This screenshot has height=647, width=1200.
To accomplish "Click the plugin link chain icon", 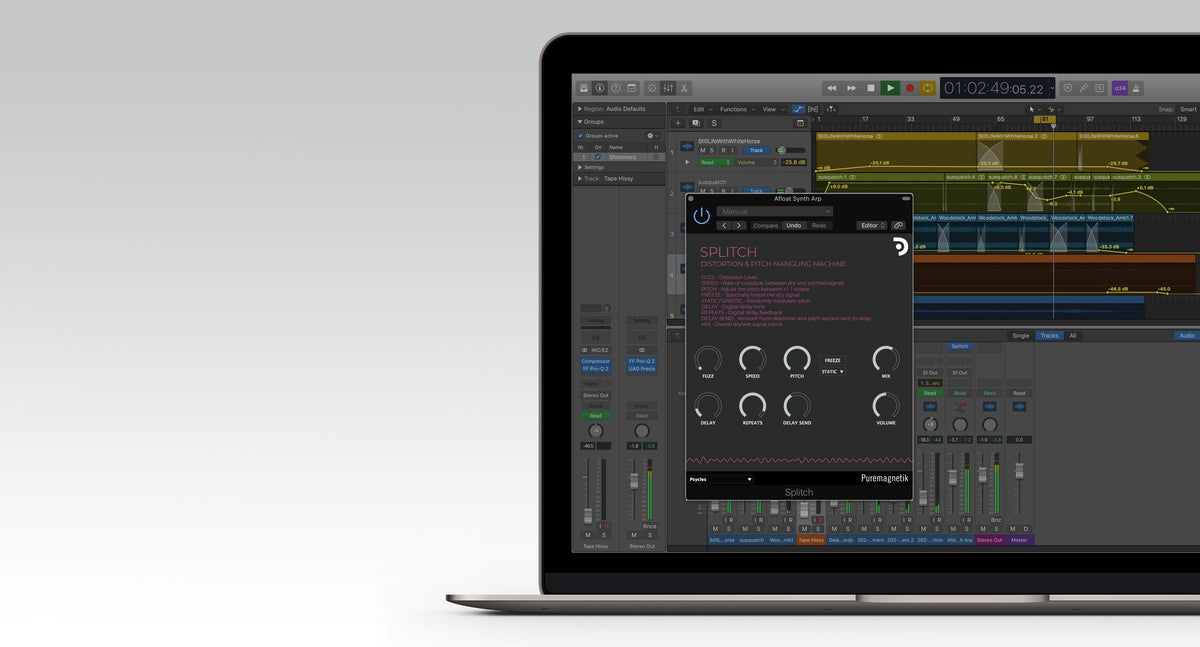I will coord(898,226).
